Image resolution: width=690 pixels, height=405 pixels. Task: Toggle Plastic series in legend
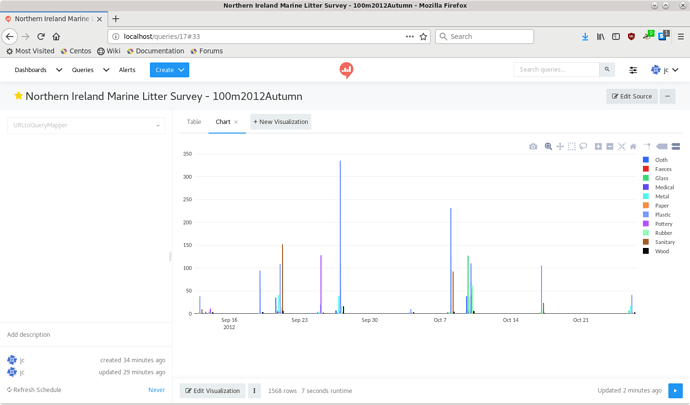[657, 215]
